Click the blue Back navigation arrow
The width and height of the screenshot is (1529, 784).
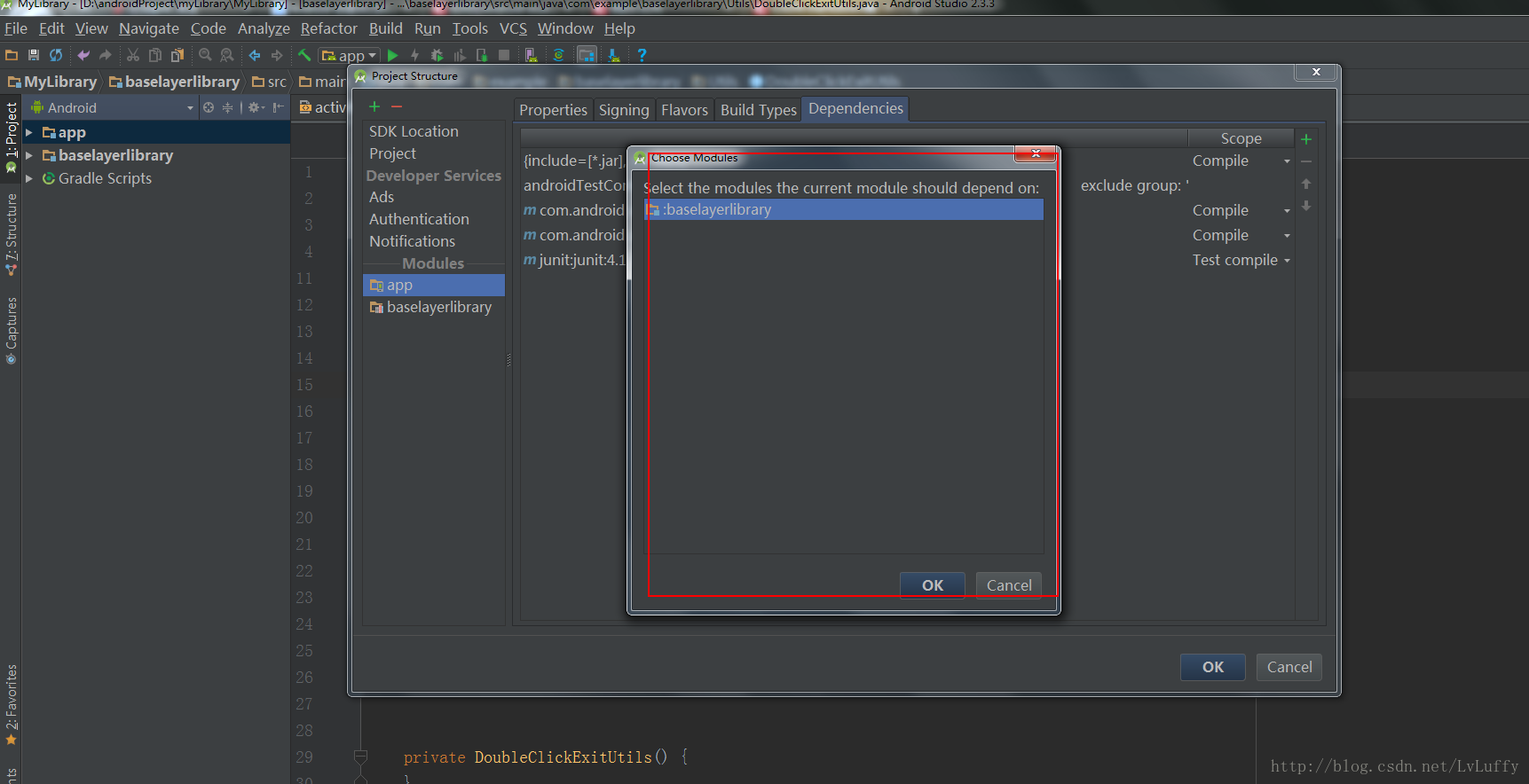tap(255, 55)
